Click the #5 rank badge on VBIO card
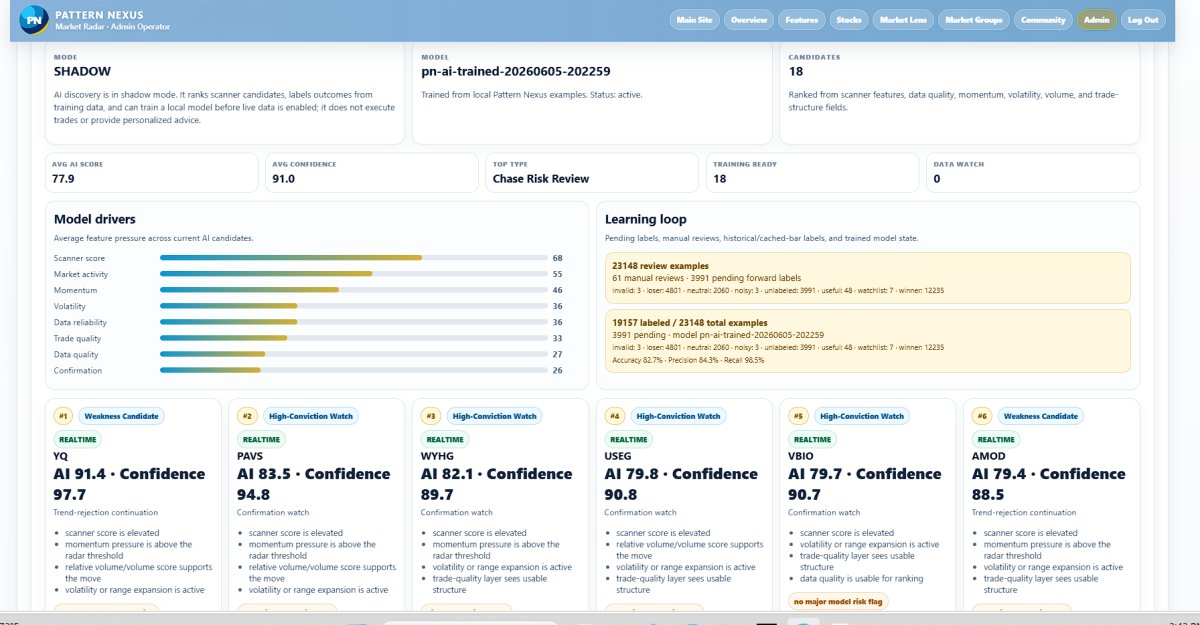 (798, 416)
